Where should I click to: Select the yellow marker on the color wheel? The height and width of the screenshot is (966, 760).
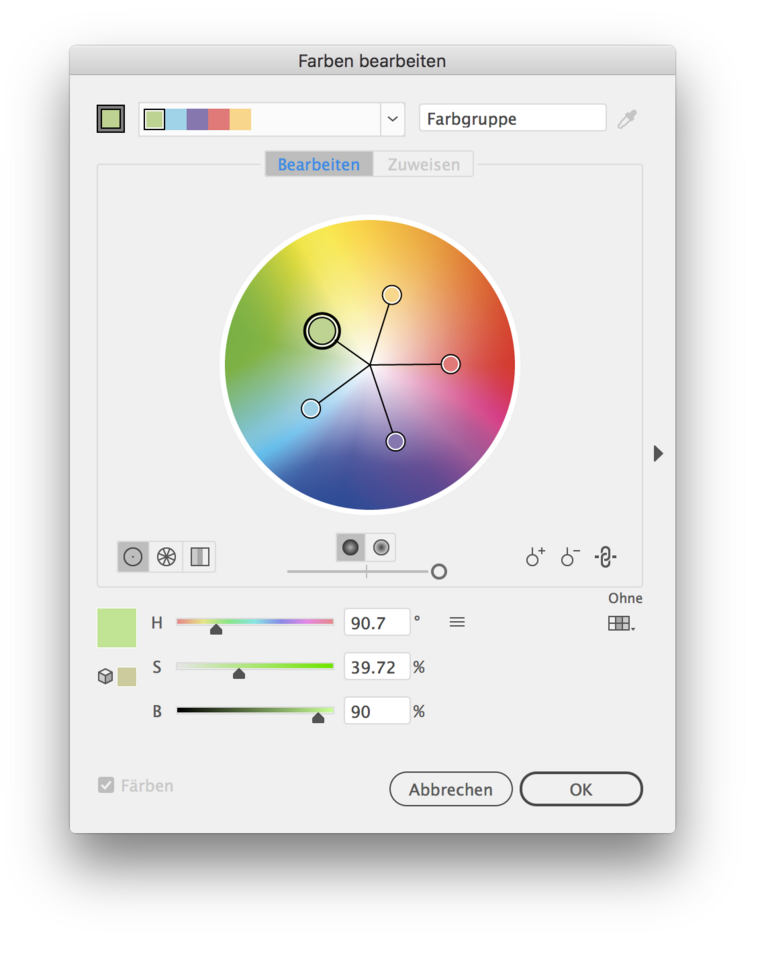click(x=392, y=295)
